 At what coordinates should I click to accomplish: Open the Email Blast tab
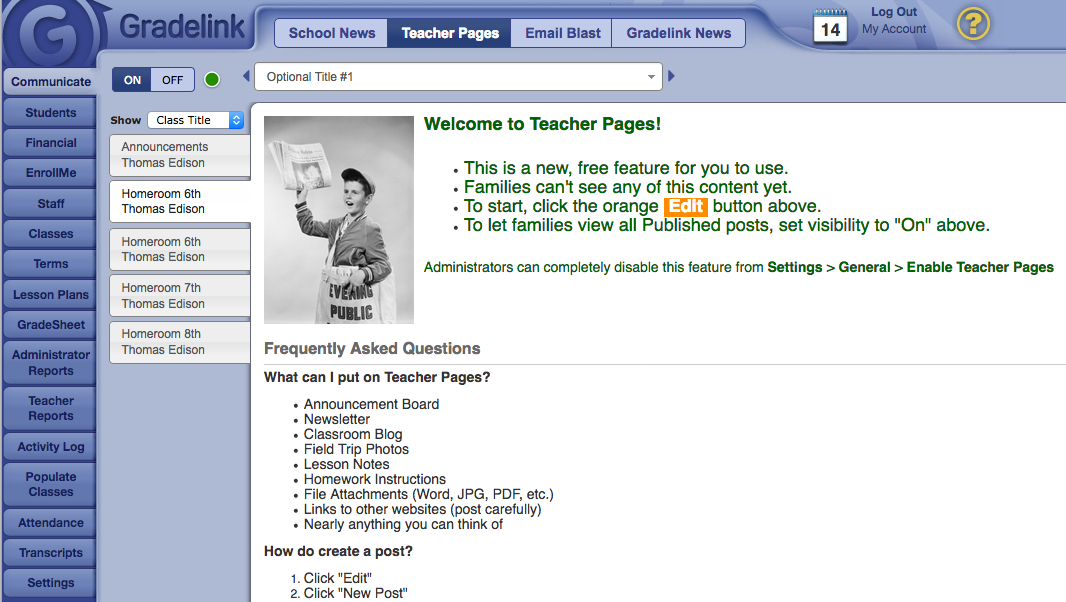563,33
